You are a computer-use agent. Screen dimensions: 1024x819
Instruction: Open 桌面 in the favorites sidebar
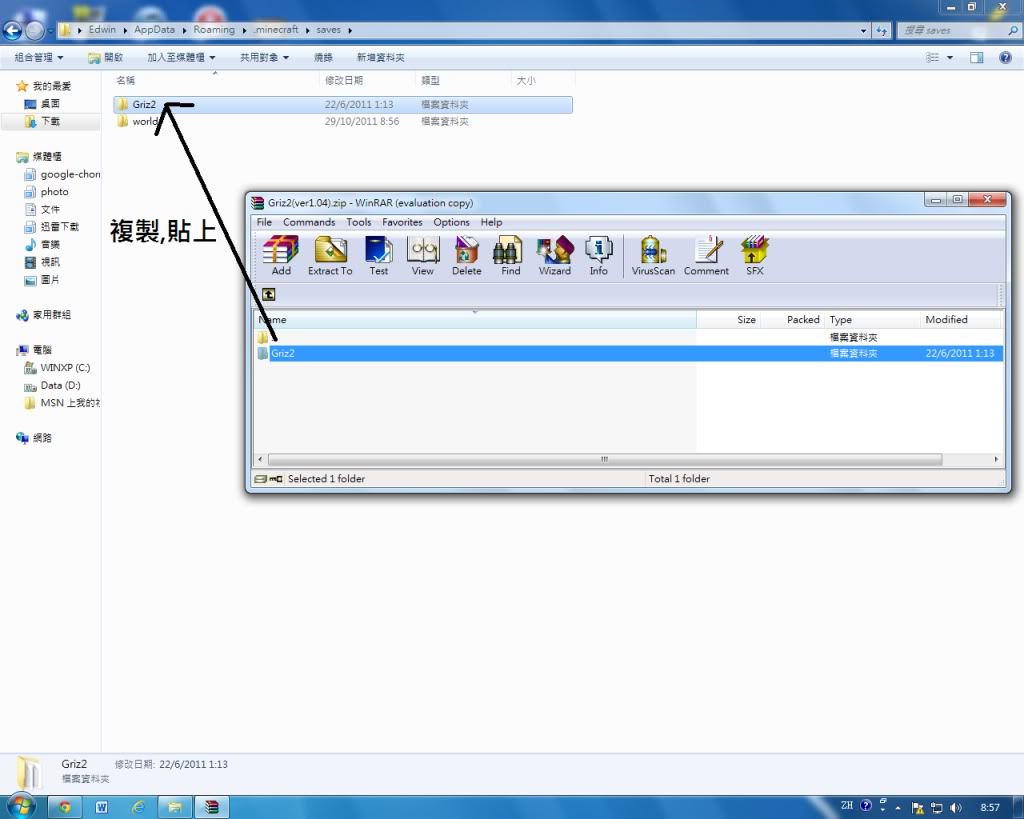(51, 104)
